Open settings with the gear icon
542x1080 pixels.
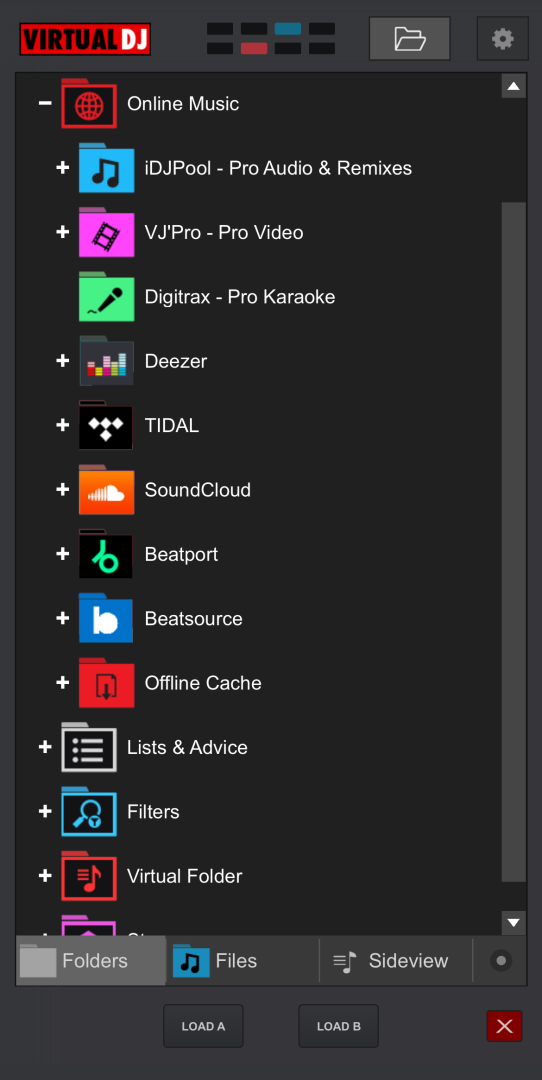[x=503, y=39]
